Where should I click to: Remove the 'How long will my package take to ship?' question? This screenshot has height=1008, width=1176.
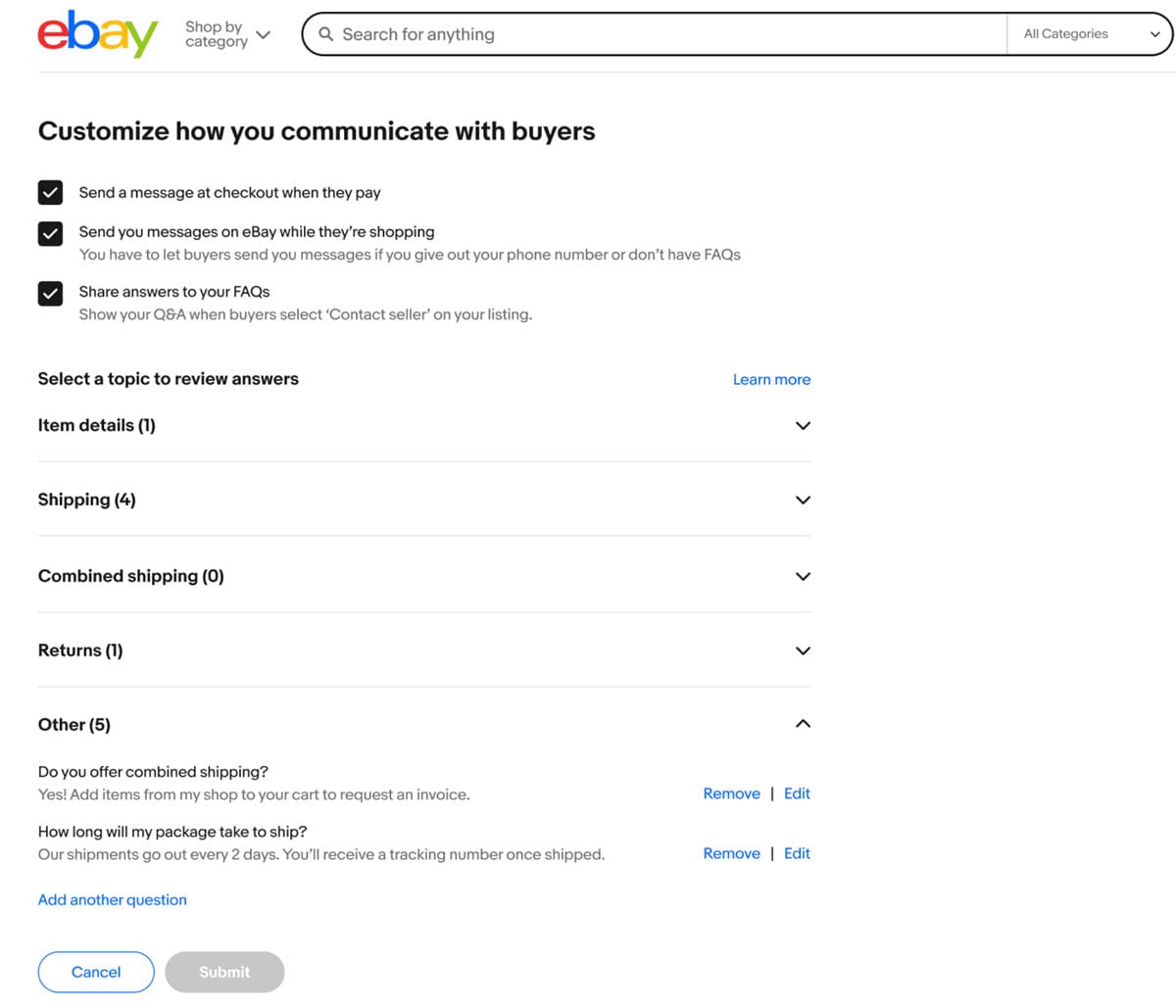pyautogui.click(x=731, y=853)
